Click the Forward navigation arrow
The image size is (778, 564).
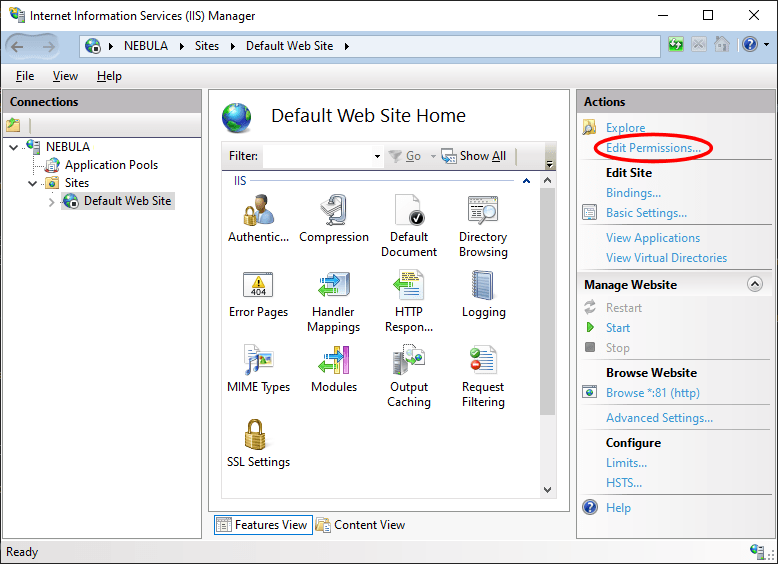(49, 47)
